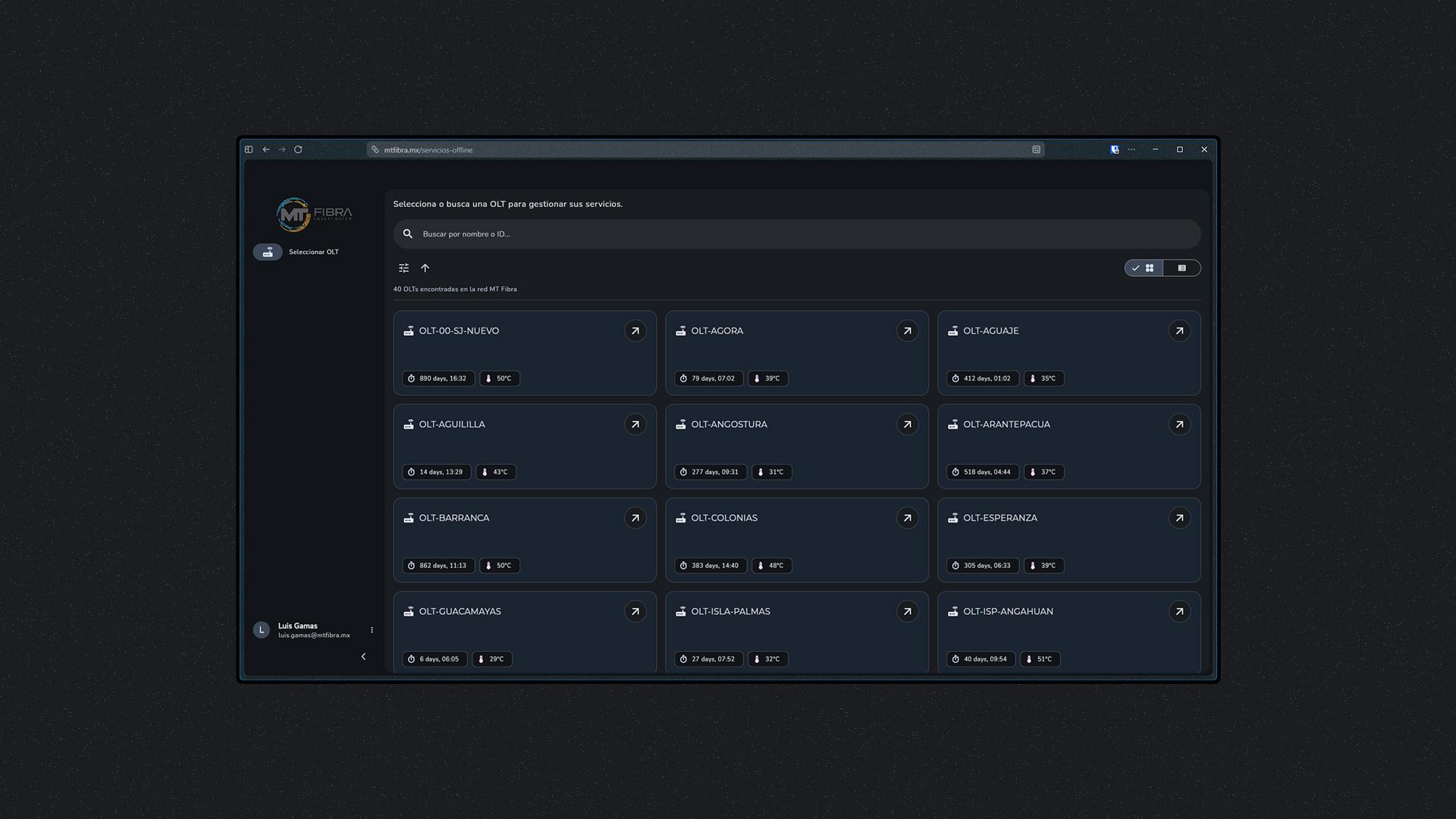
Task: Open the OLT-BARRANCA arrow button
Action: (635, 518)
